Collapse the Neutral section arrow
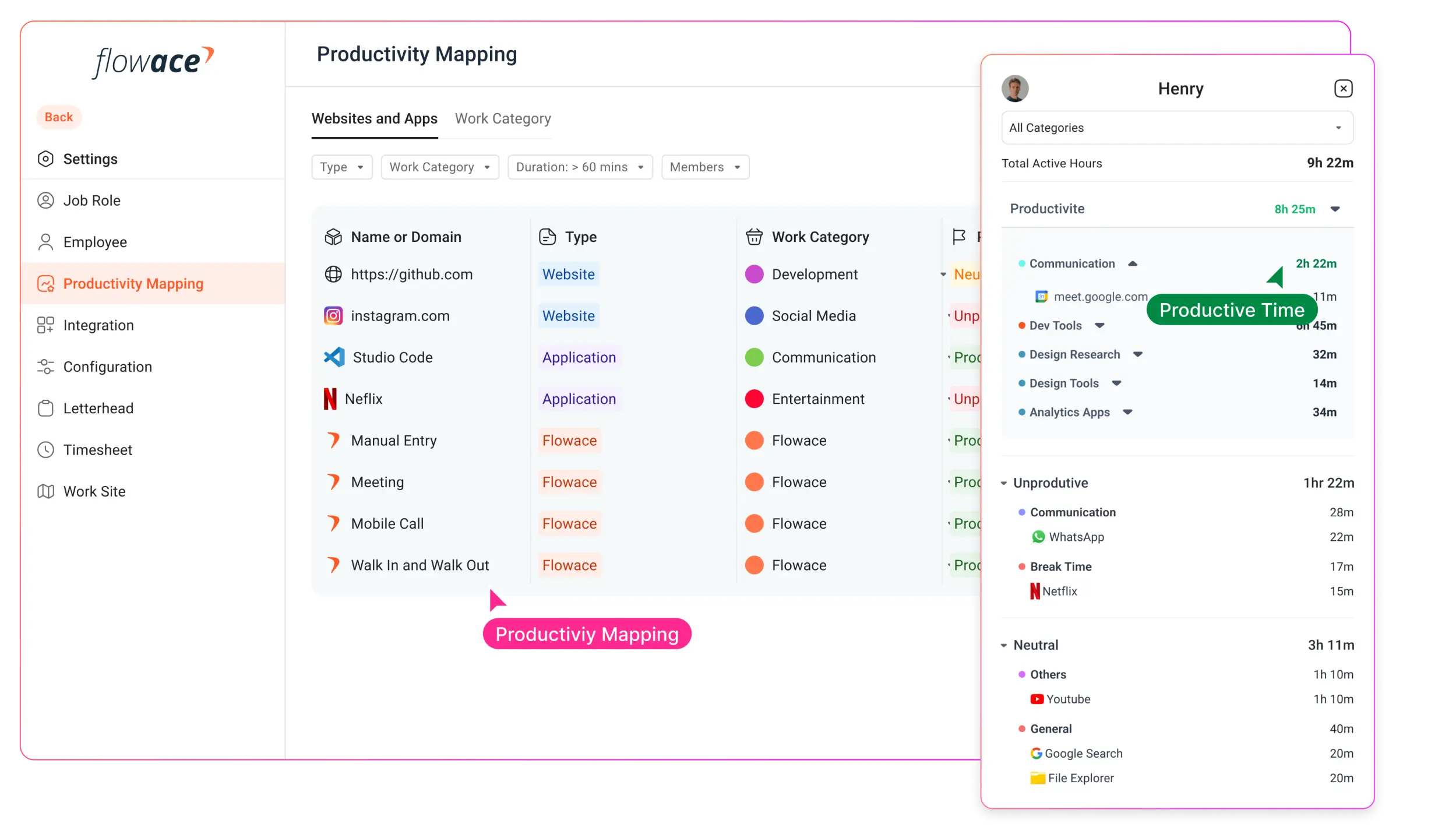 [x=1004, y=645]
